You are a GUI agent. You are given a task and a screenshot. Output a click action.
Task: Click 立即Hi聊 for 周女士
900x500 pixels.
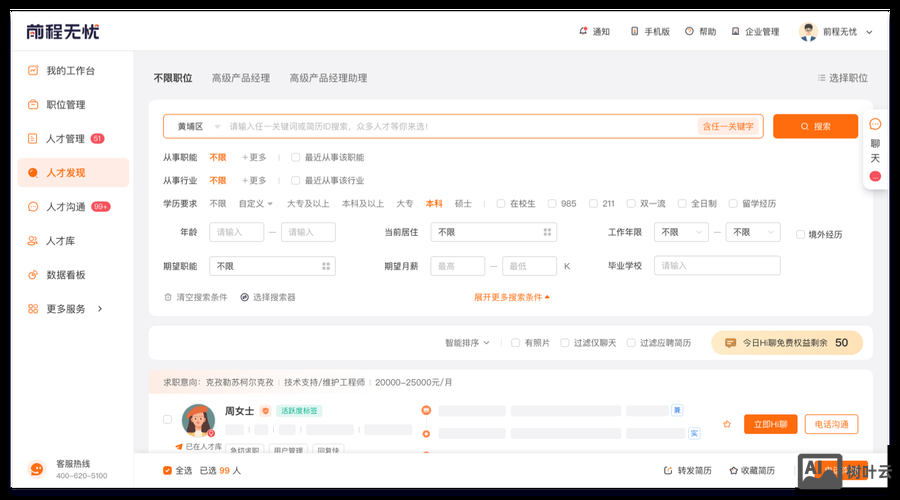pos(770,424)
